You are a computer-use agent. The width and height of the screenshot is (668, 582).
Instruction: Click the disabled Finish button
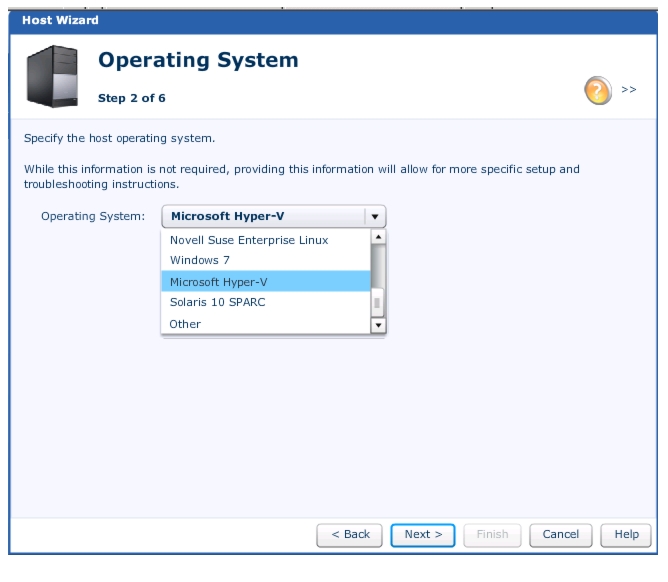492,535
